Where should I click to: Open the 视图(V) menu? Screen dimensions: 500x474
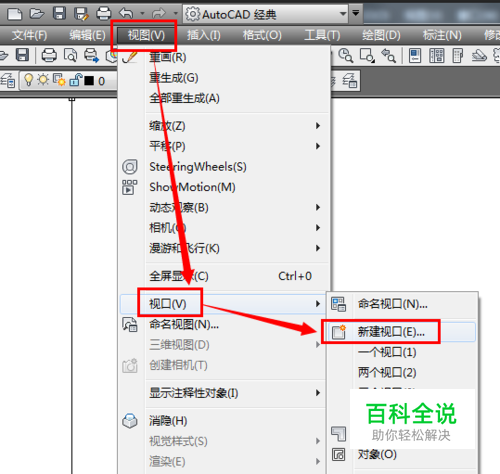pos(146,35)
